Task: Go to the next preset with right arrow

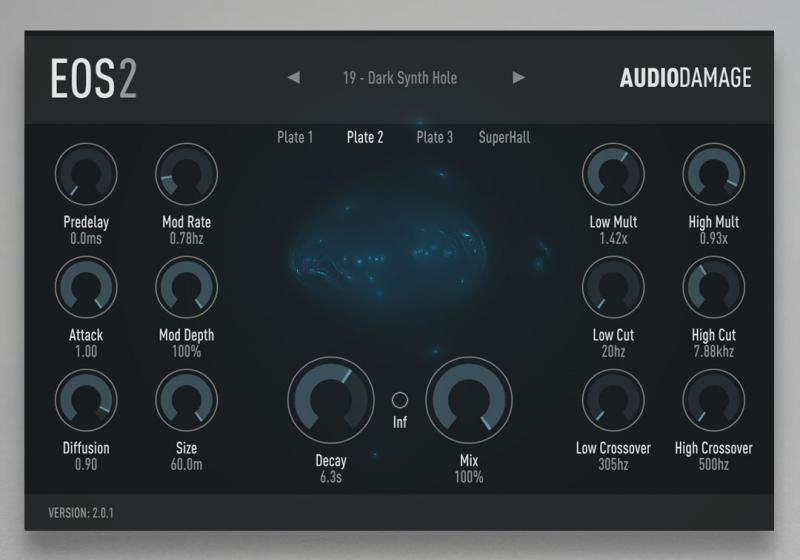Action: (518, 78)
